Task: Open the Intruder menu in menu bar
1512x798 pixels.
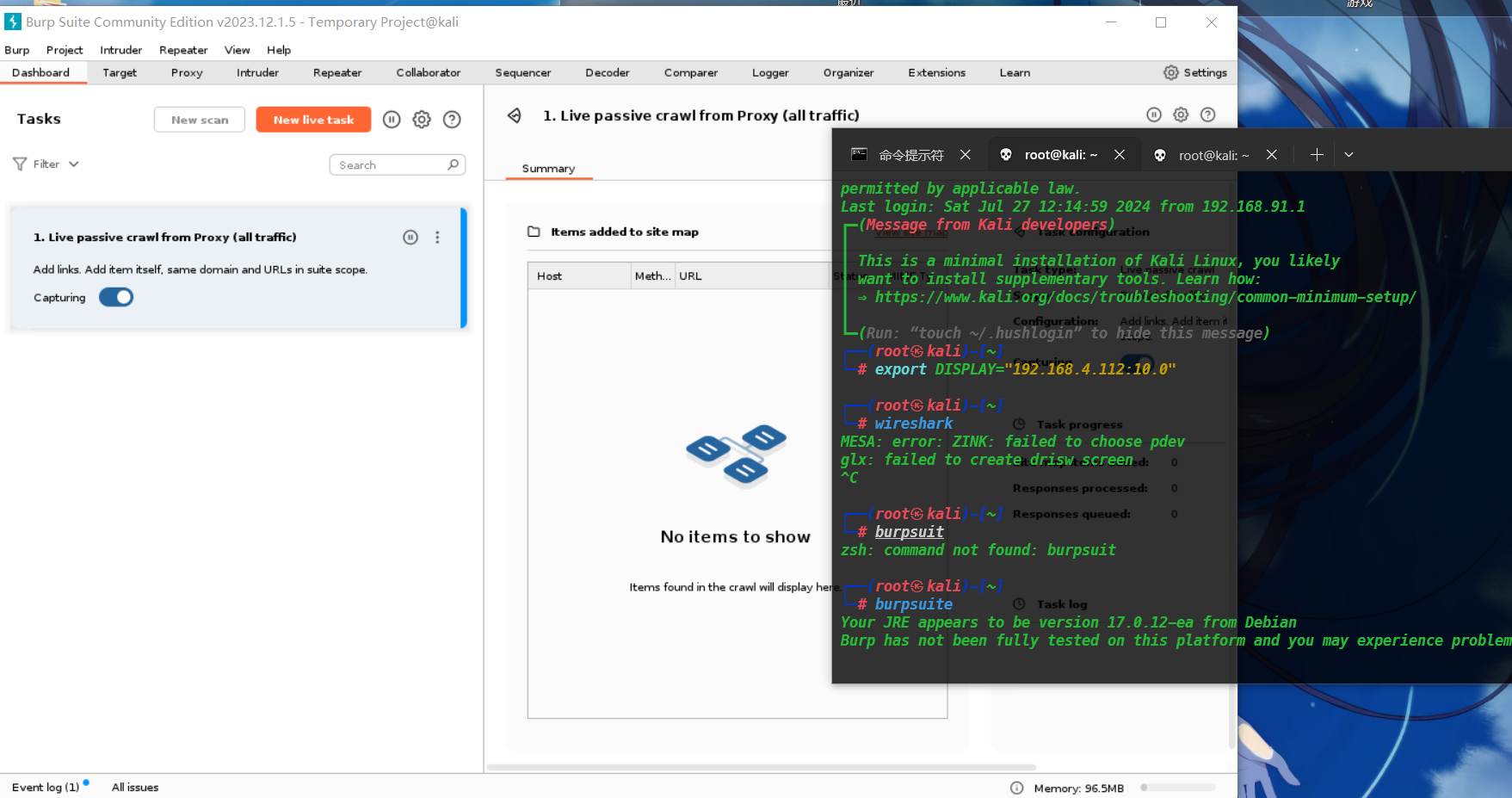Action: (120, 50)
